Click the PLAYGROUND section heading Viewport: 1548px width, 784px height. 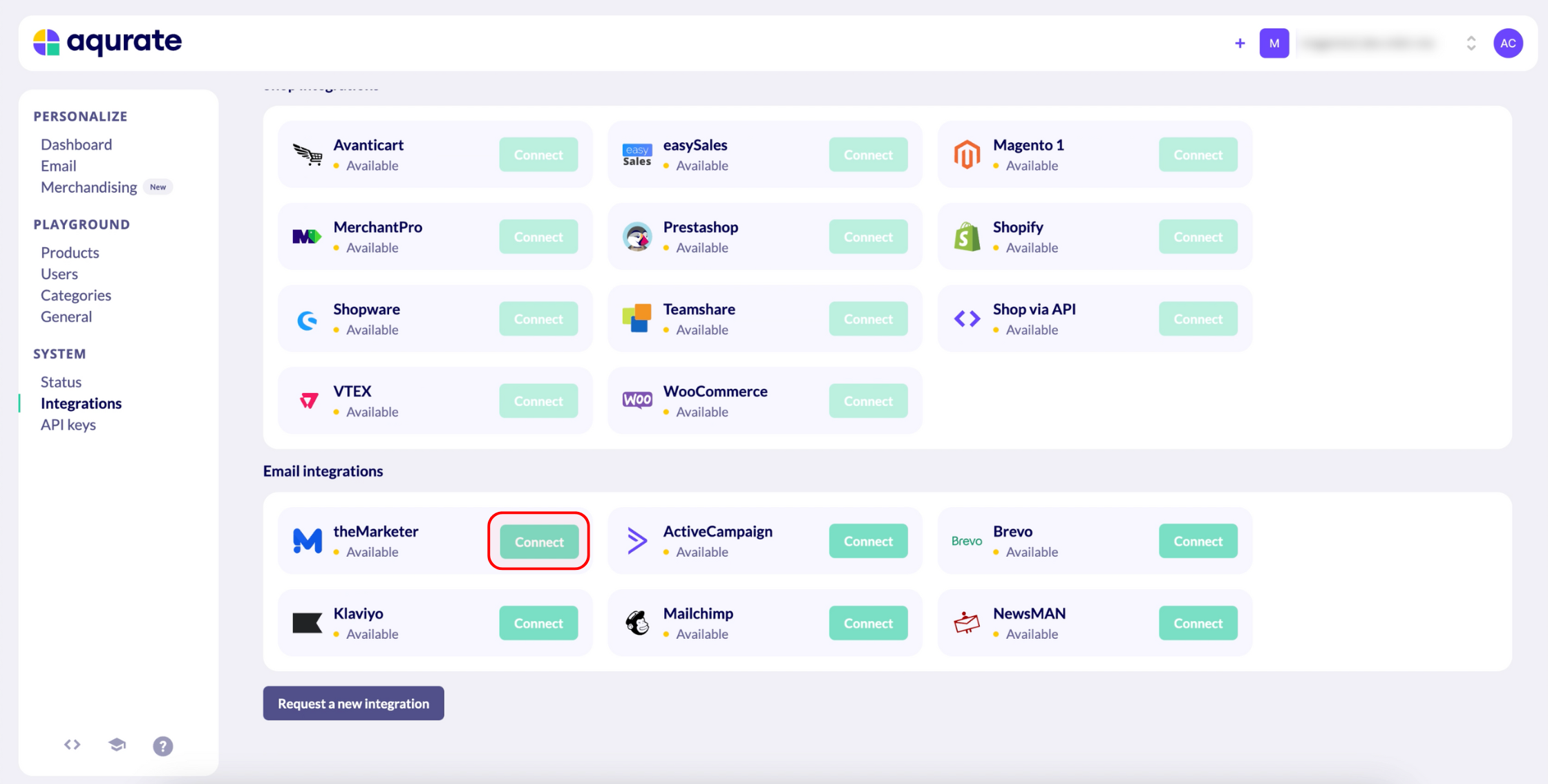[82, 224]
